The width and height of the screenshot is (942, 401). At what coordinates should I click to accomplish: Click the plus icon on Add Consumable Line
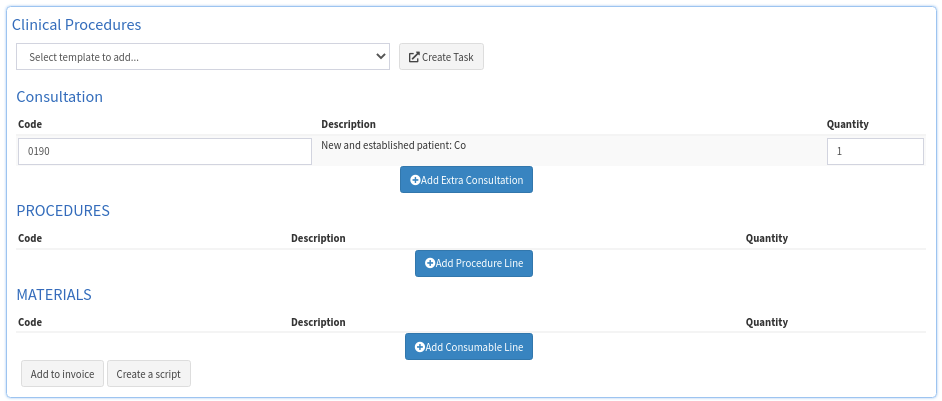420,347
